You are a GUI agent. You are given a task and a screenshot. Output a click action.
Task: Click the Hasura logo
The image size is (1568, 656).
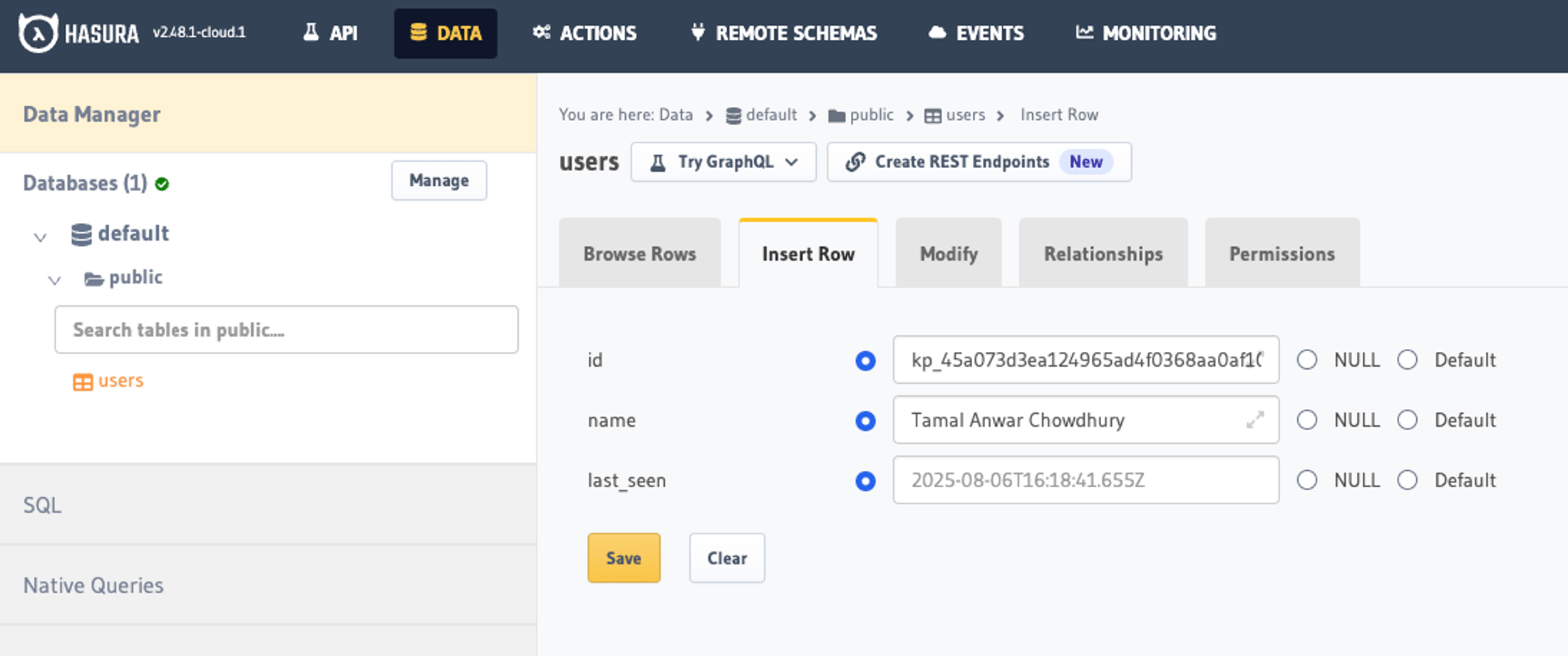pos(39,32)
